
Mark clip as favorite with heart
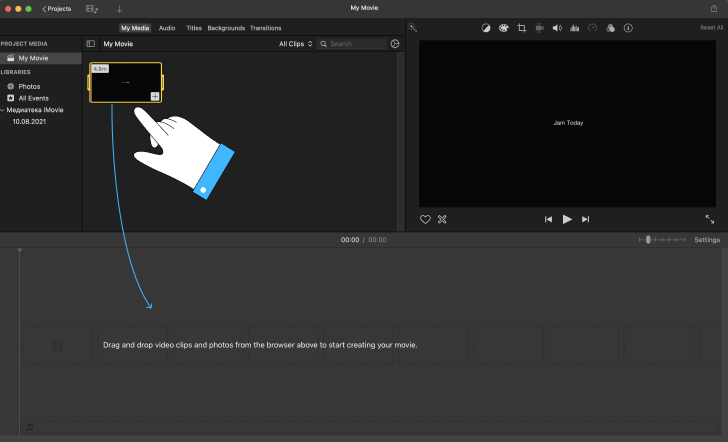pyautogui.click(x=425, y=219)
